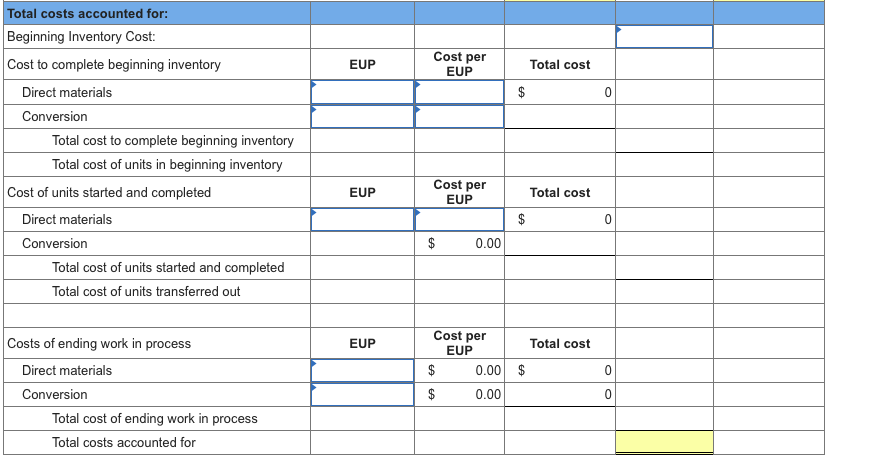Click 'Conversion' label under units started and completed
Screen dimensions: 896x460
55,243
